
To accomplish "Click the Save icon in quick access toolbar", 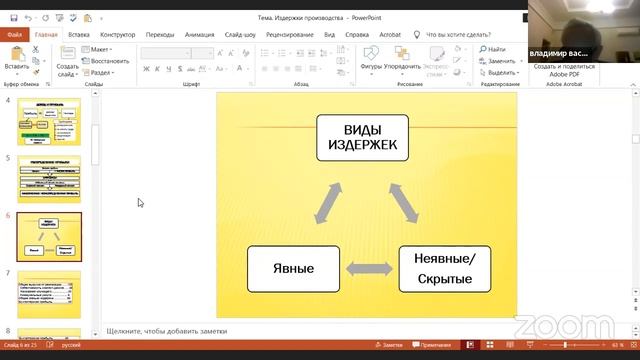I will [x=14, y=18].
